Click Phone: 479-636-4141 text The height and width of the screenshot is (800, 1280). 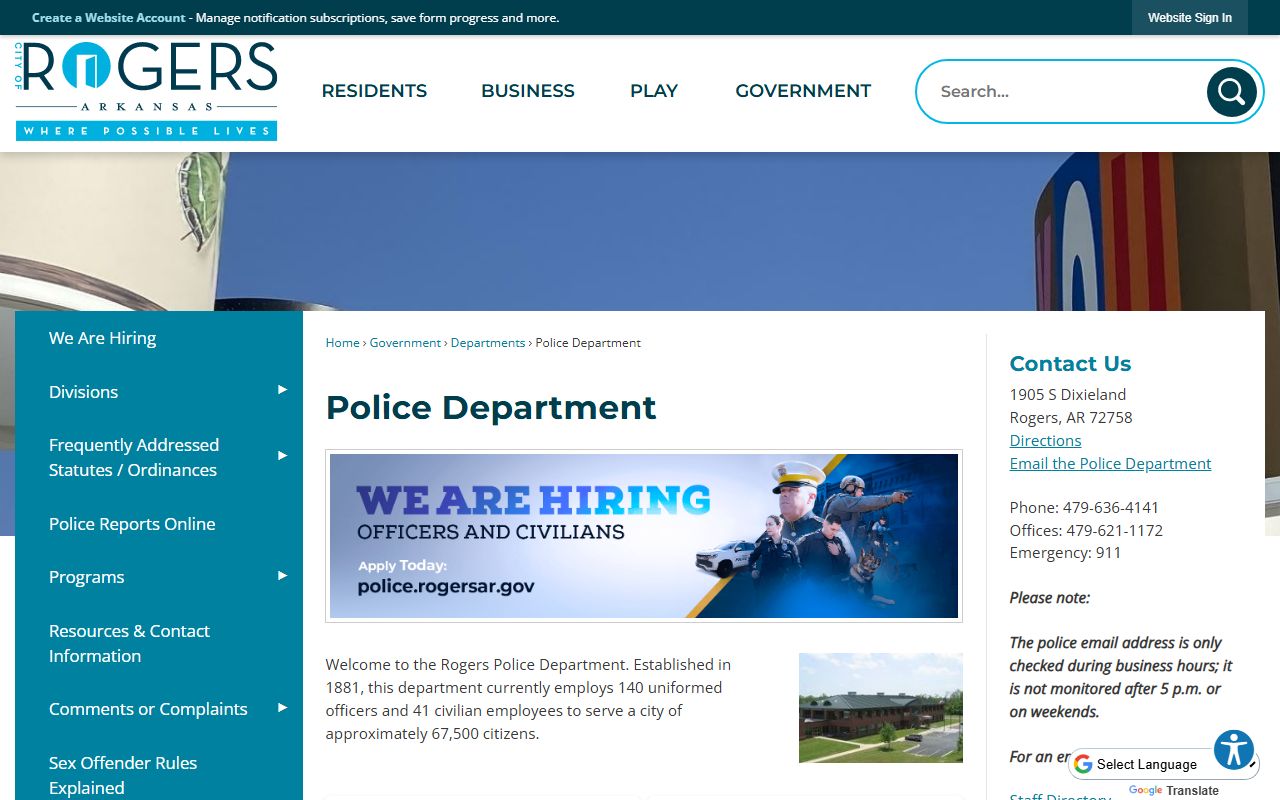pos(1084,507)
